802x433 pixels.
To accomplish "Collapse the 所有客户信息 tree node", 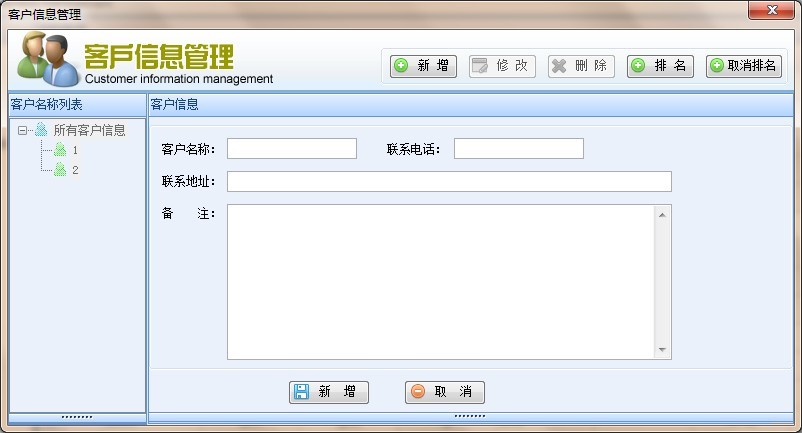I will tap(22, 130).
